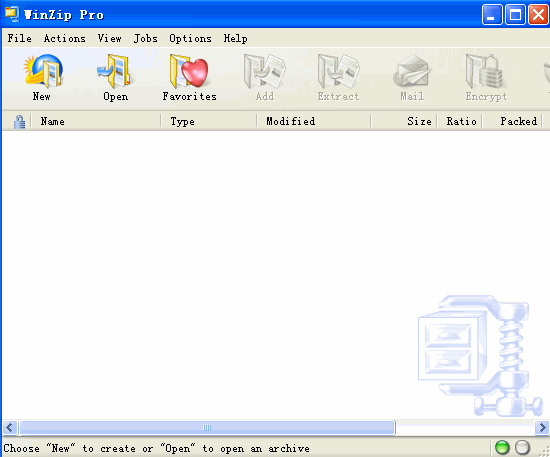
Task: Click the WinZip Pro title bar icon
Action: pyautogui.click(x=12, y=14)
